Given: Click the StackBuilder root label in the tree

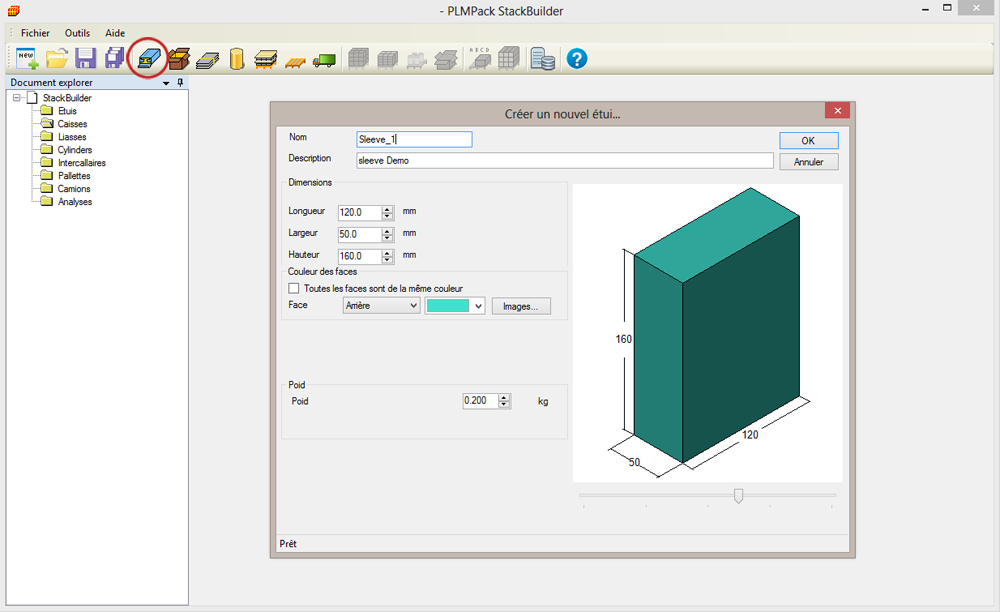Looking at the screenshot, I should coord(67,98).
